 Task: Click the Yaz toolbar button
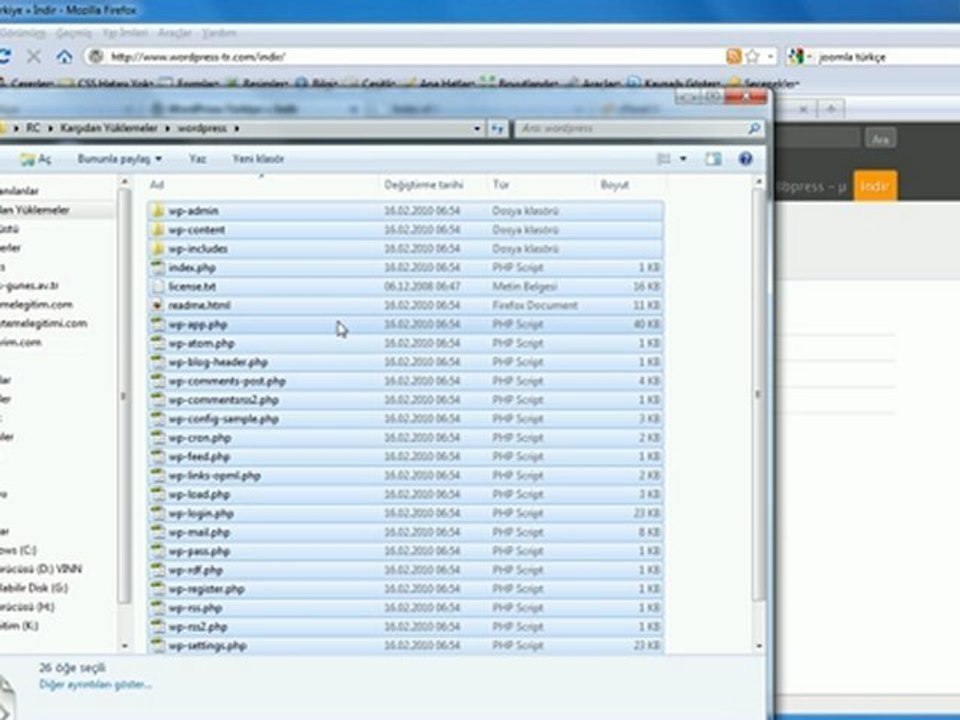point(197,159)
